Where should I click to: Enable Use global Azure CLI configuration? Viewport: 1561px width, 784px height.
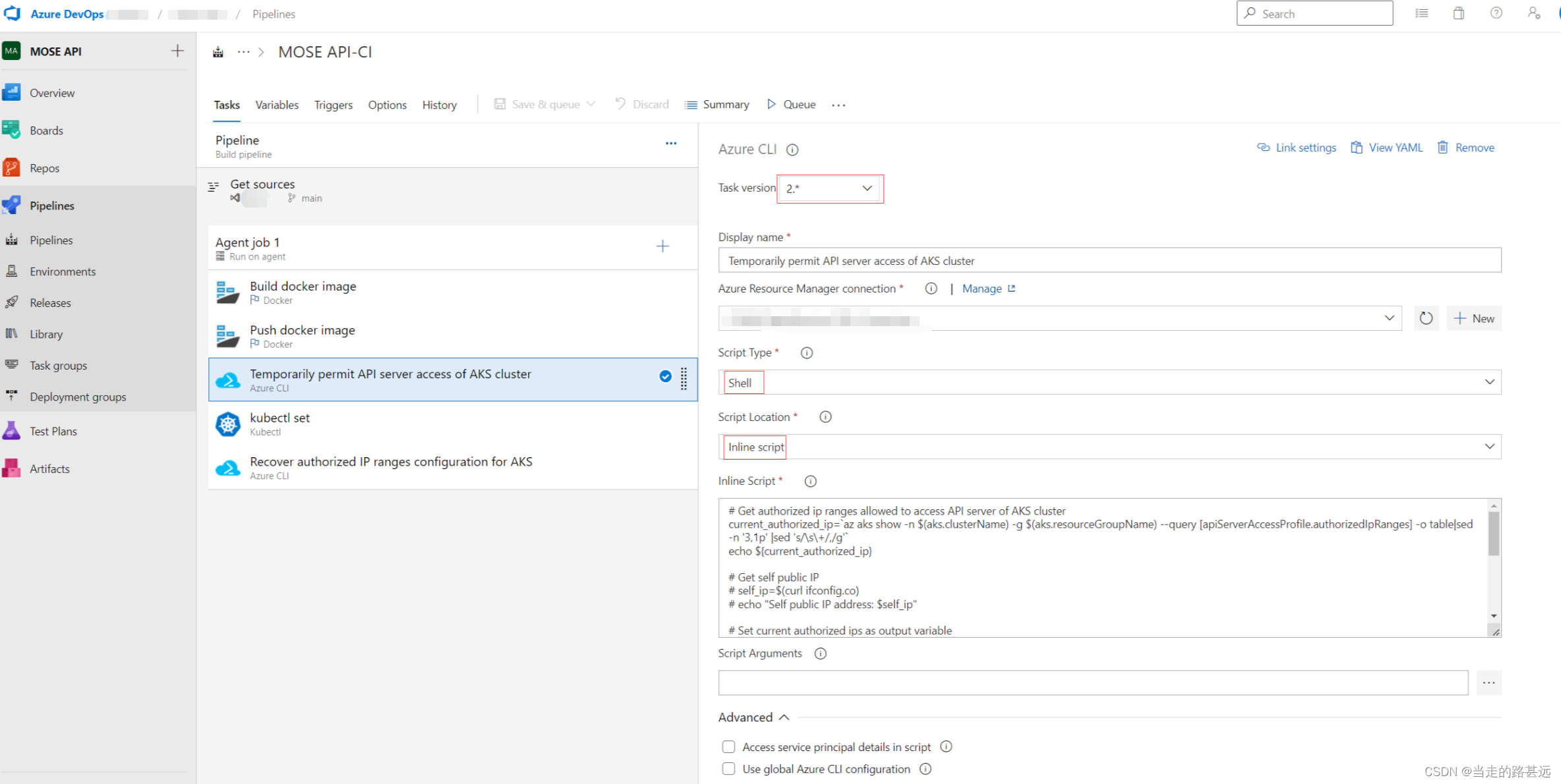728,769
